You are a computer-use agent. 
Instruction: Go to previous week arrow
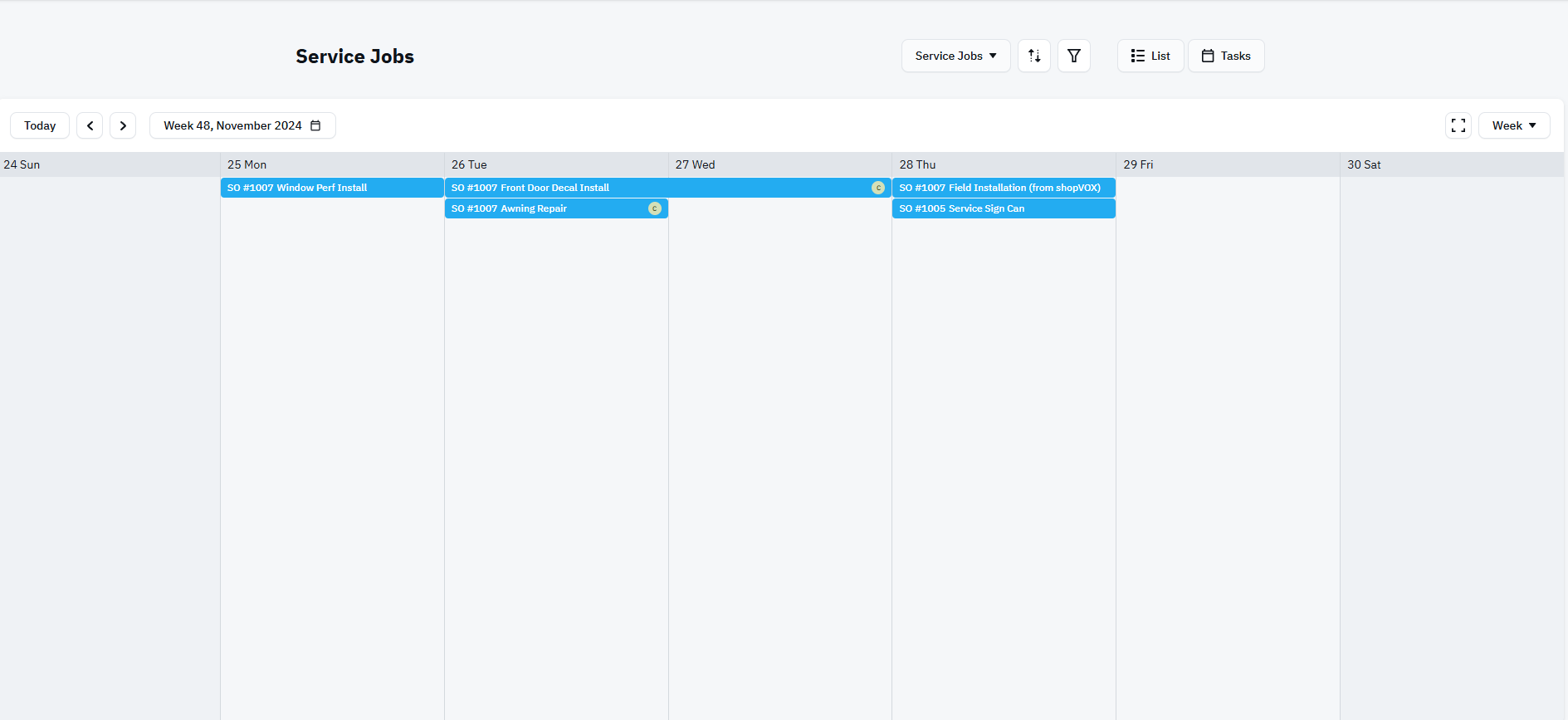(x=90, y=125)
